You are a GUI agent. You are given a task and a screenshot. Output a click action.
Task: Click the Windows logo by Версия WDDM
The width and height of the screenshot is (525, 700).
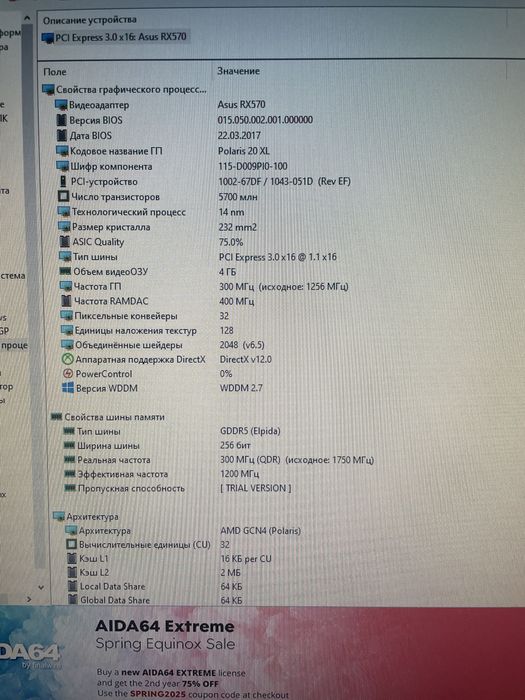click(68, 388)
